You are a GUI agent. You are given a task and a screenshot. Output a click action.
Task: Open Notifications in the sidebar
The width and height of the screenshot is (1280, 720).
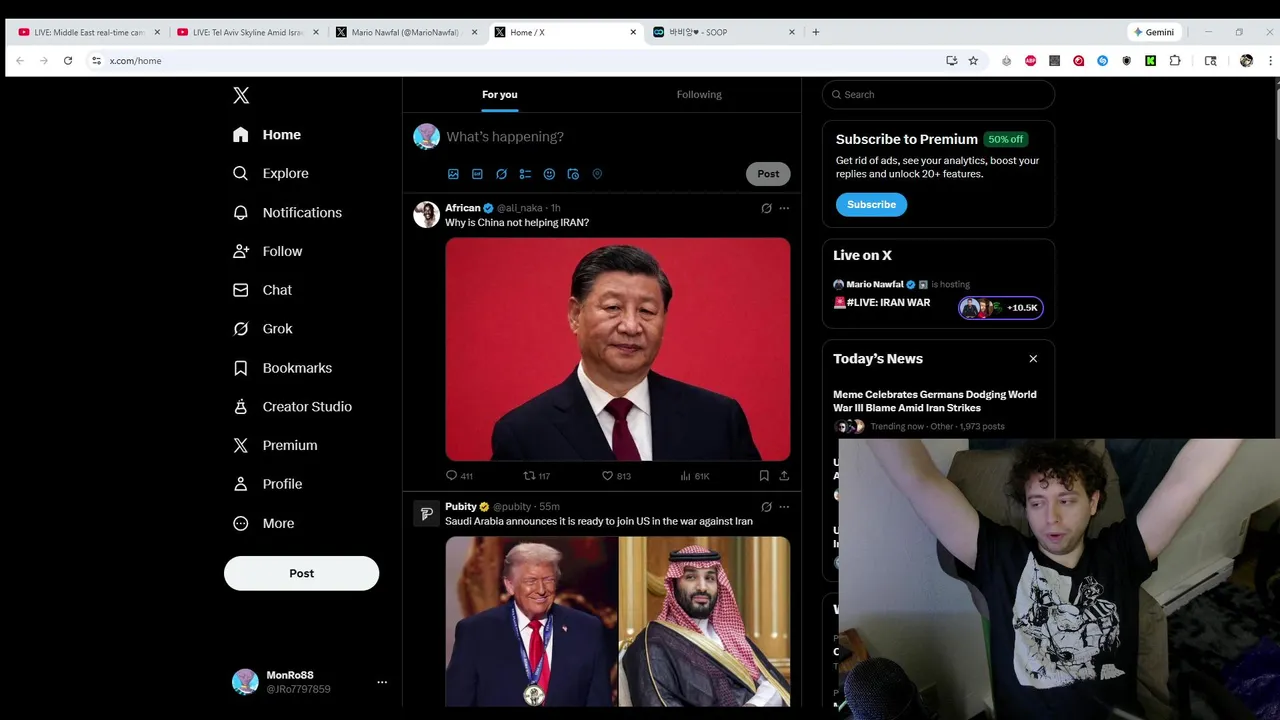click(287, 212)
